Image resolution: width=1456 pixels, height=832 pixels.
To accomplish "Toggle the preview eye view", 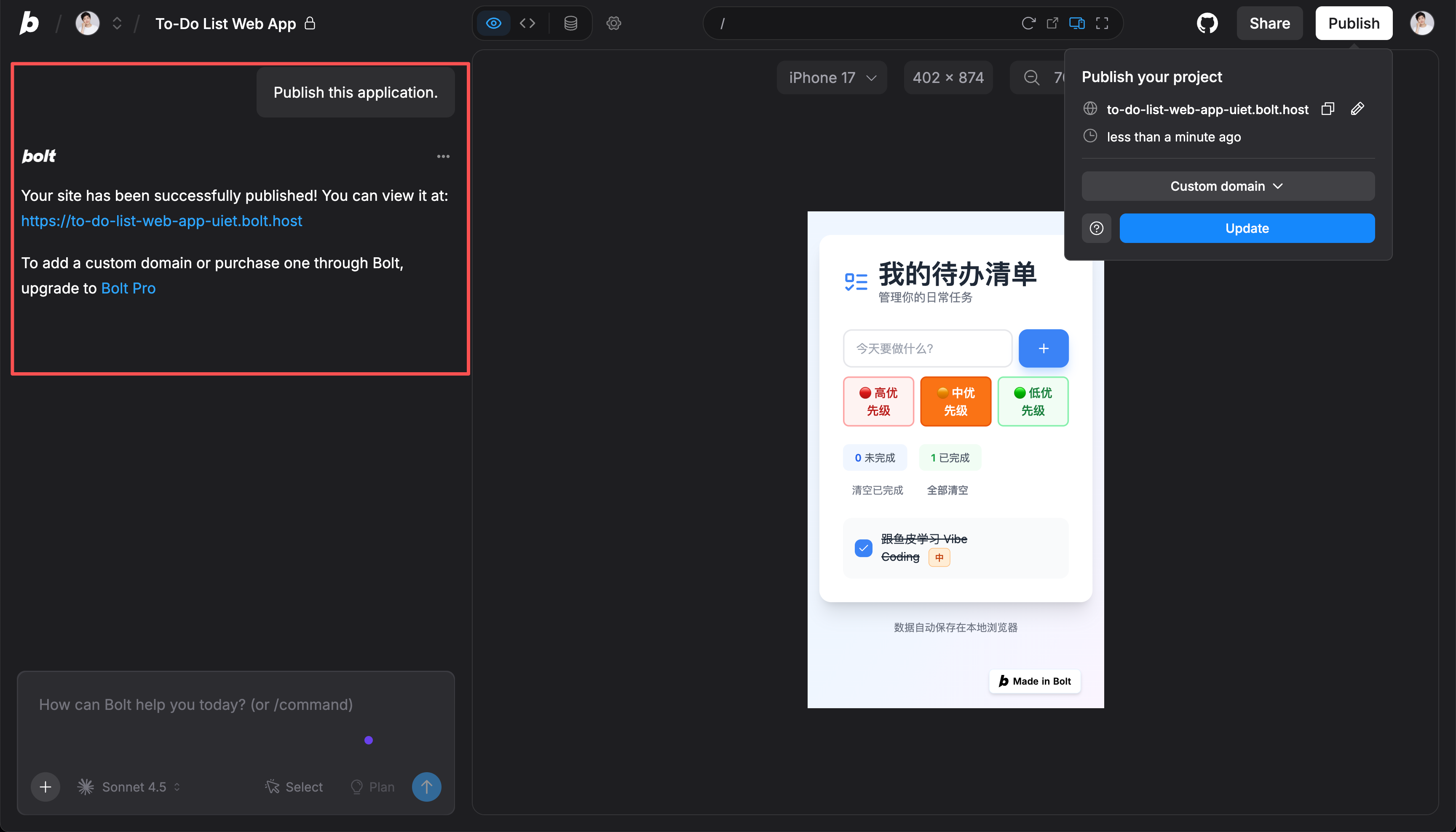I will [x=493, y=24].
